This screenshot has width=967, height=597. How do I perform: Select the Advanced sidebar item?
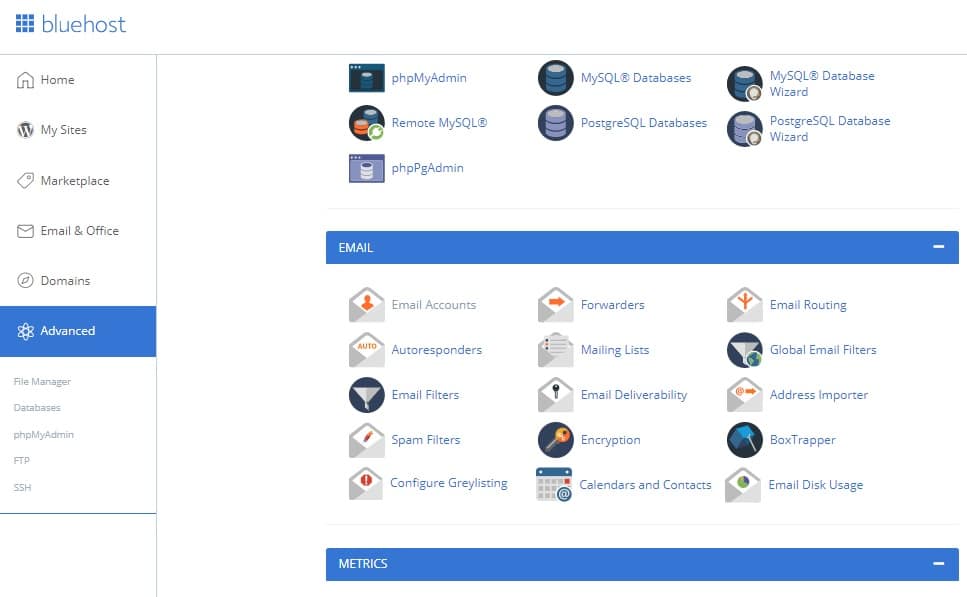(78, 331)
